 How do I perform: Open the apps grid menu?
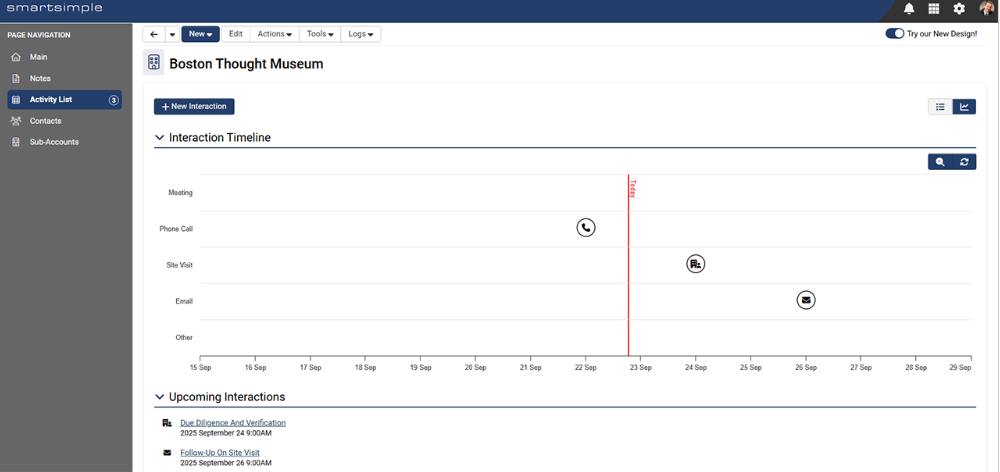pos(934,8)
